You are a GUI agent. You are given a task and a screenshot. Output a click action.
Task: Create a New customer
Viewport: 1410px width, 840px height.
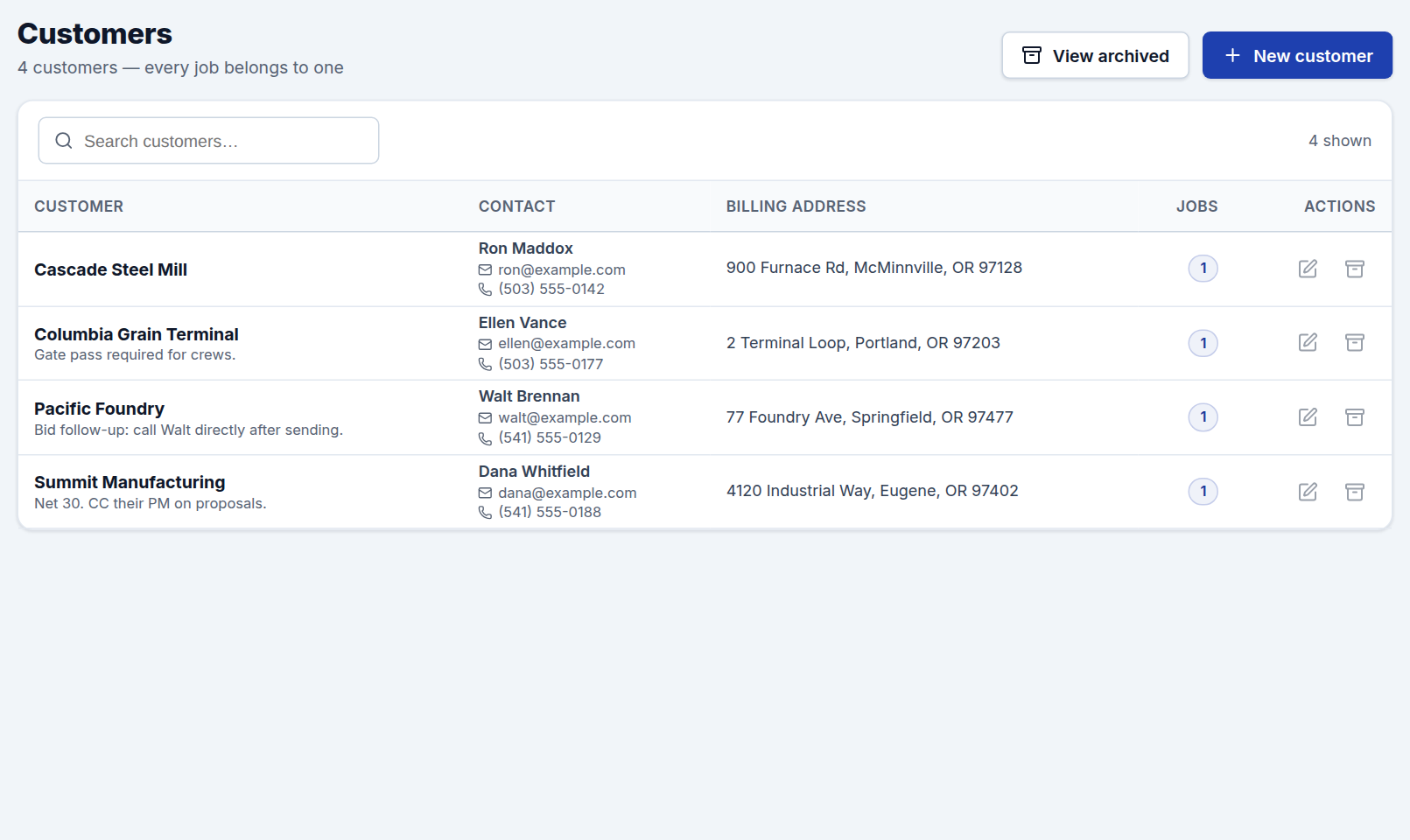coord(1297,55)
